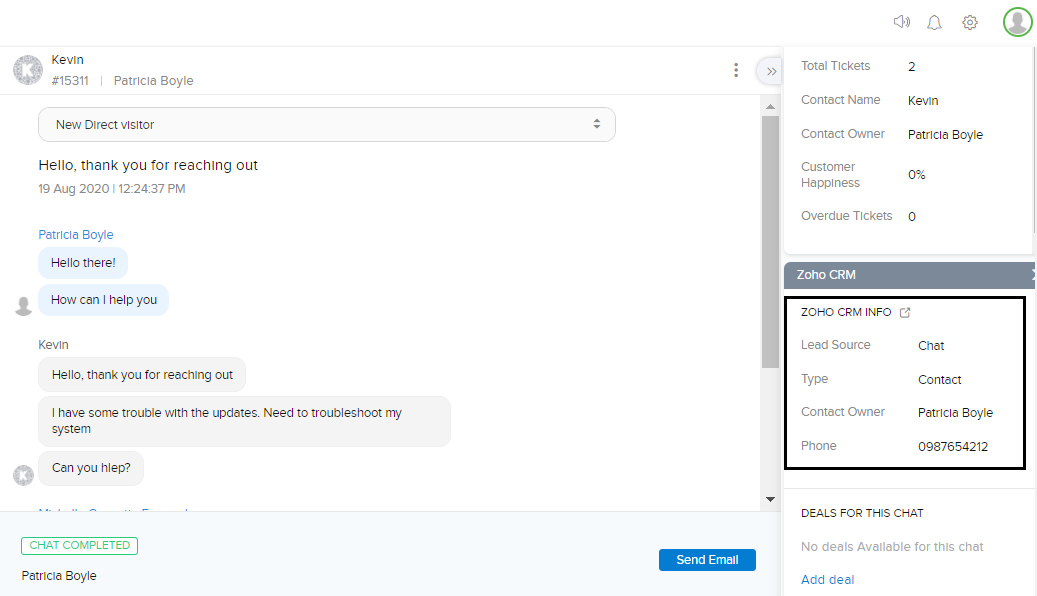Click chat scrollbar down arrow

(770, 499)
